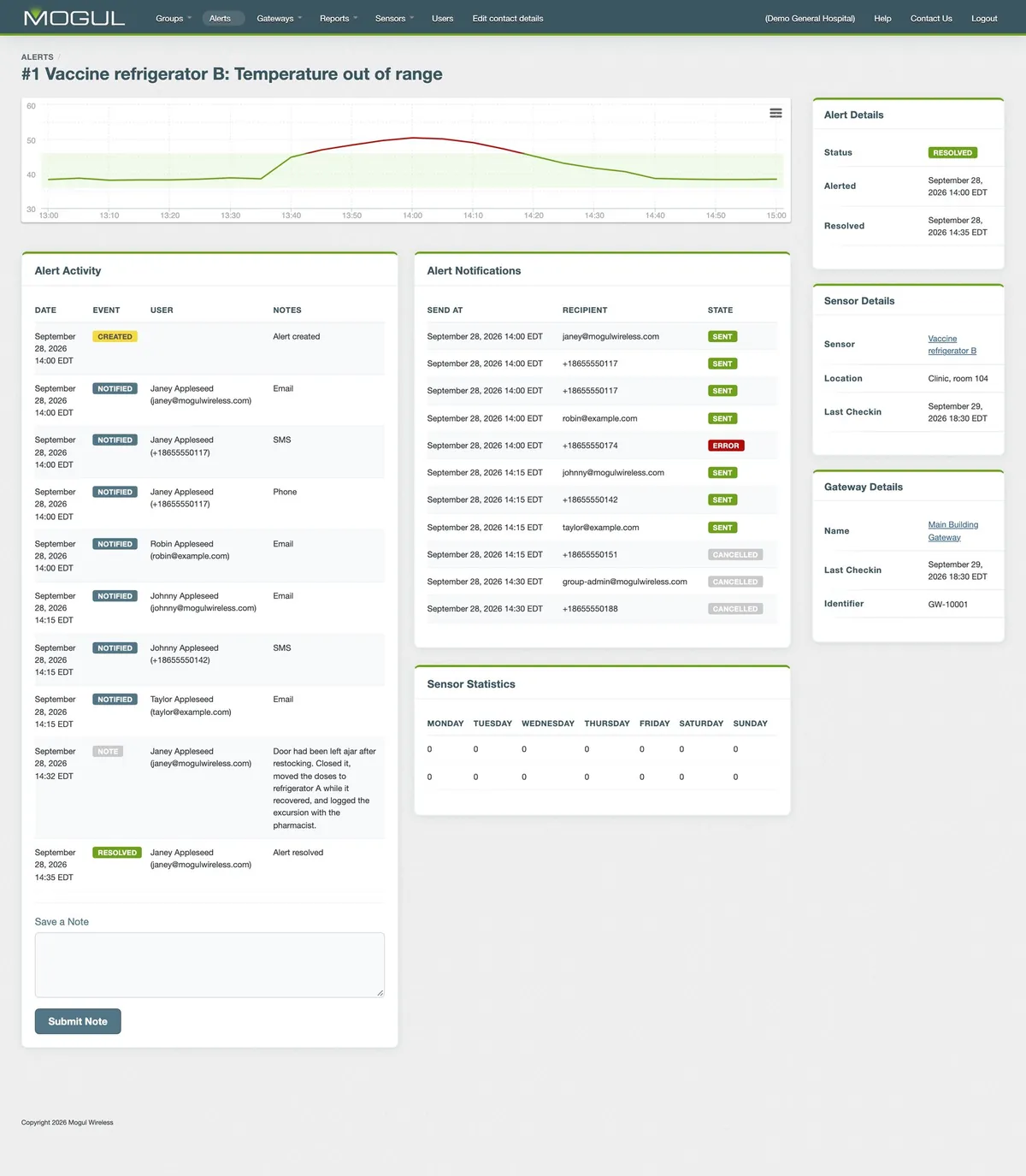This screenshot has height=1176, width=1026.
Task: Click the Clinic, room 104 location value
Action: 958,379
